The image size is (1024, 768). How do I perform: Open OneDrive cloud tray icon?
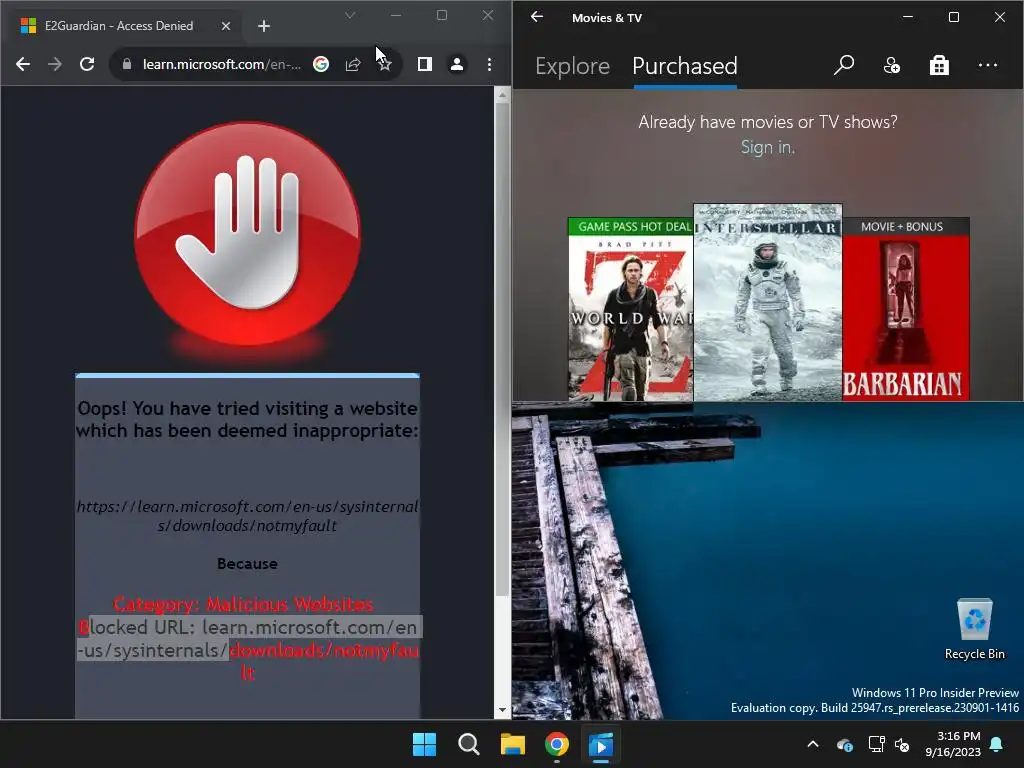844,744
